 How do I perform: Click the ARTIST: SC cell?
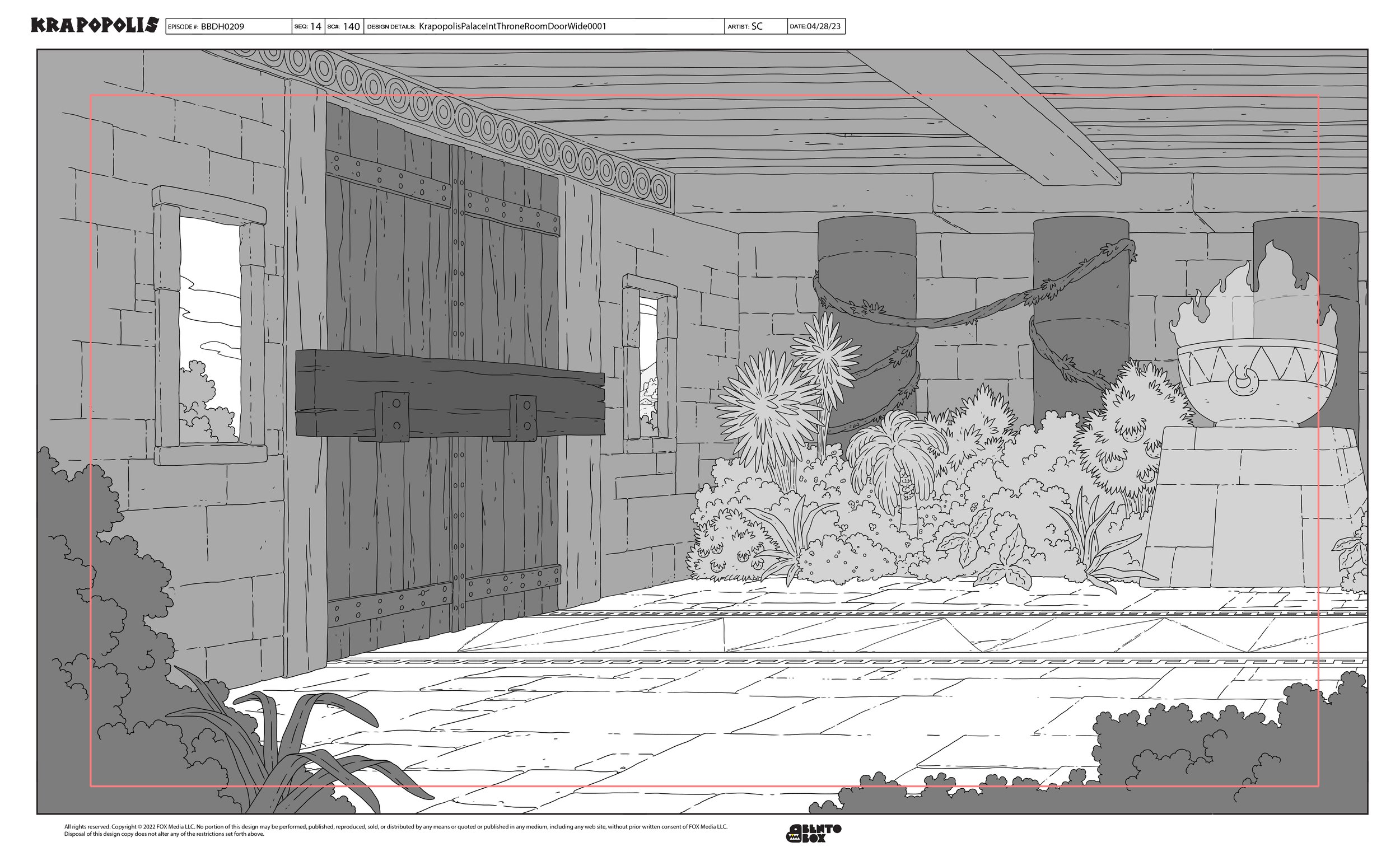pos(755,26)
